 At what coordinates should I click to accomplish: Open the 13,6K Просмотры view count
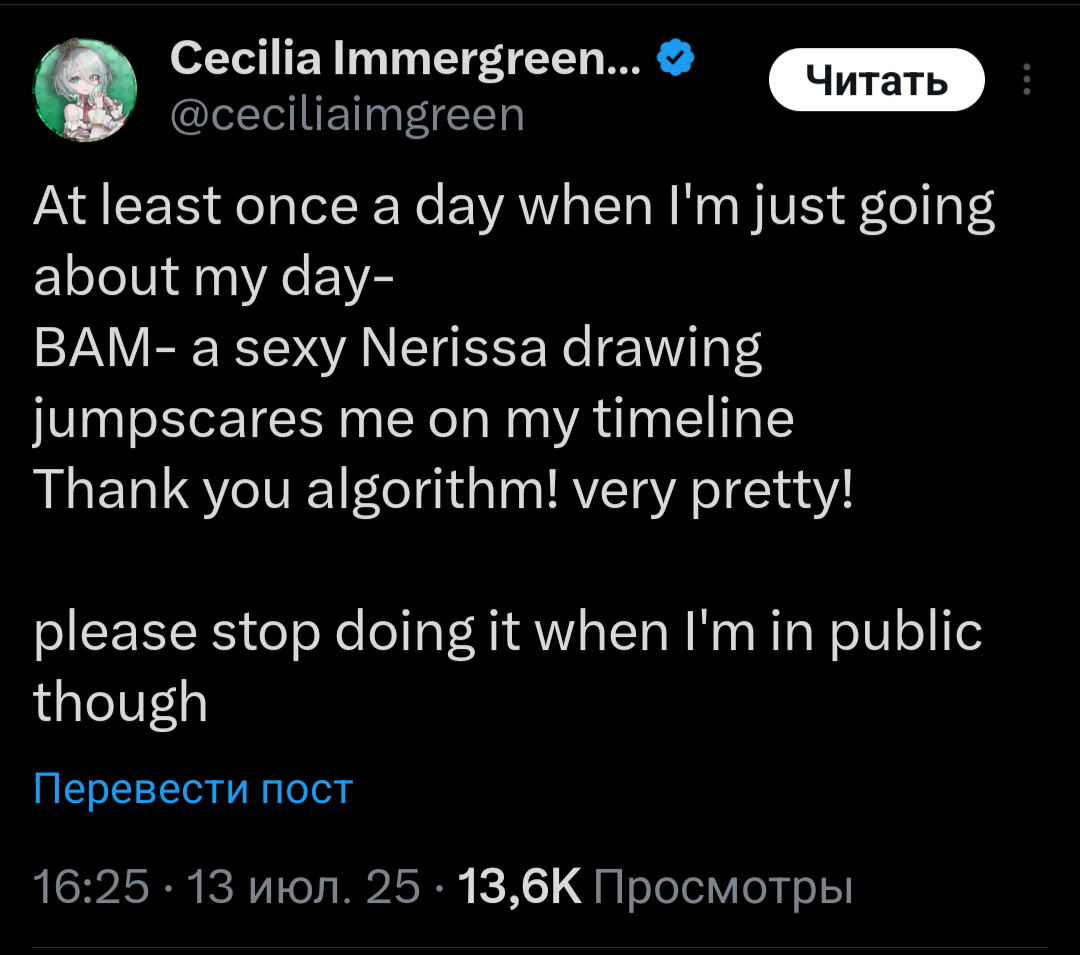(x=654, y=887)
